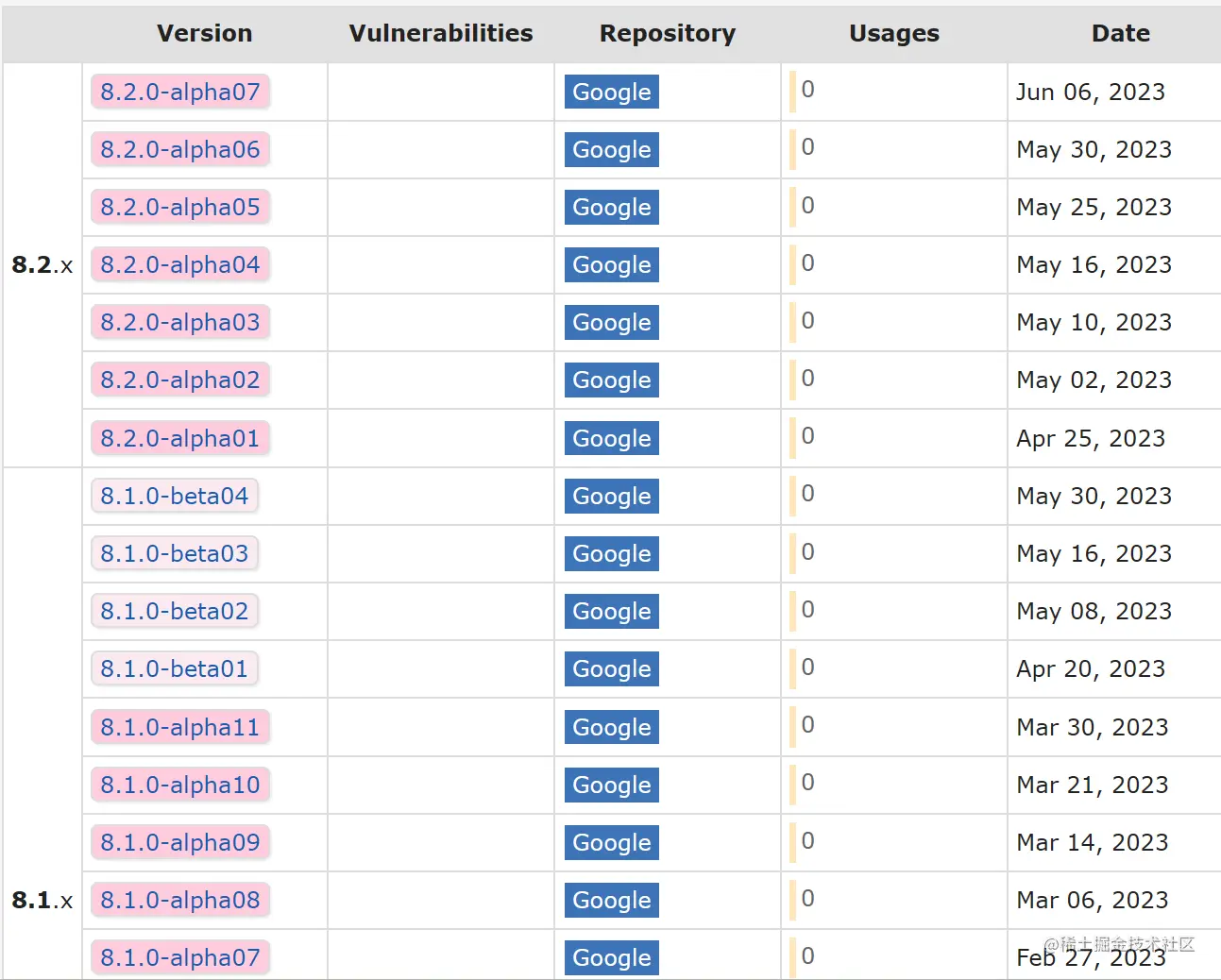Click usages count 0 for 8.2.0-alpha04

tap(807, 262)
